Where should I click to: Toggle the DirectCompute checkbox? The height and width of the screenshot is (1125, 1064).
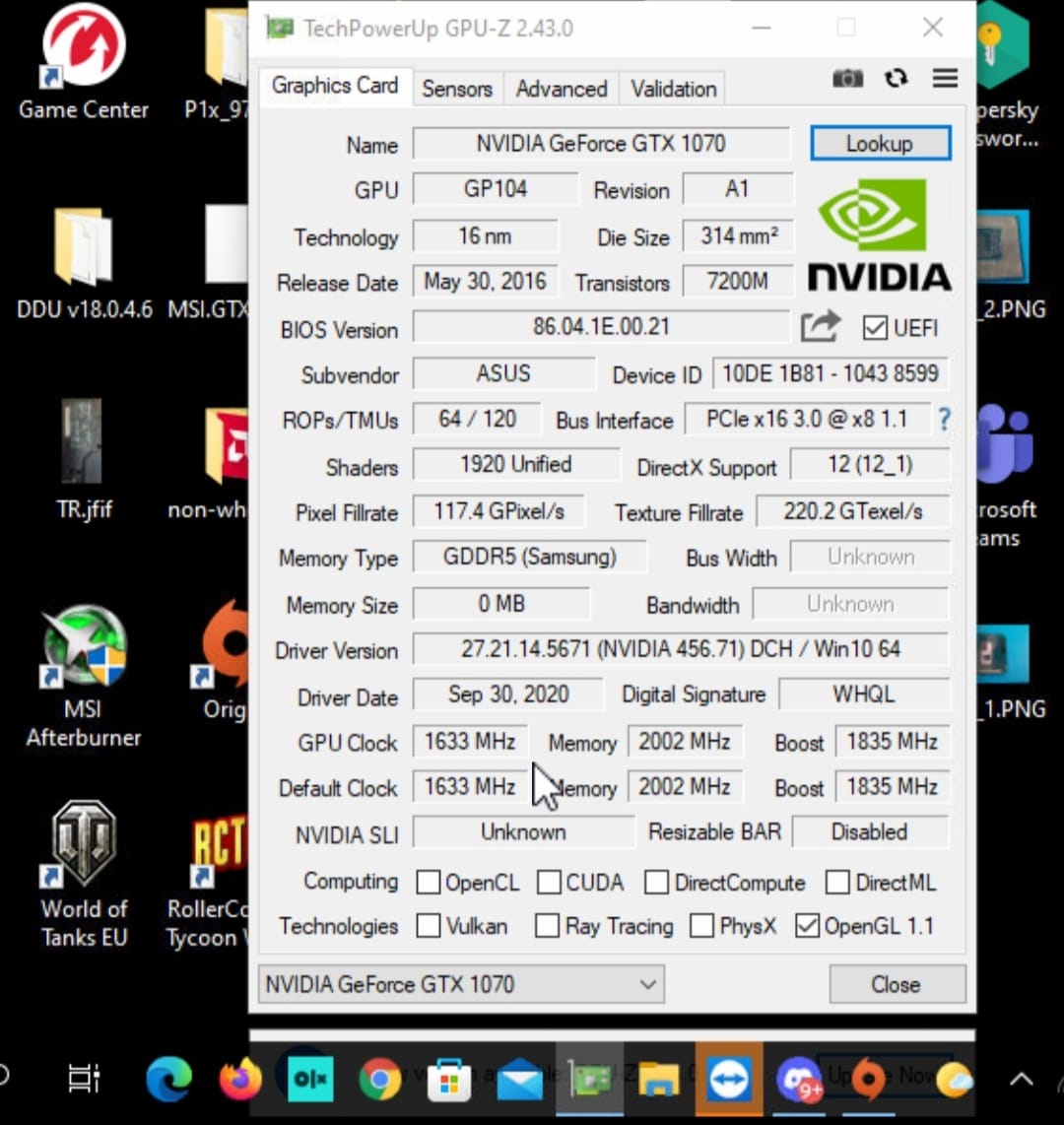tap(656, 882)
